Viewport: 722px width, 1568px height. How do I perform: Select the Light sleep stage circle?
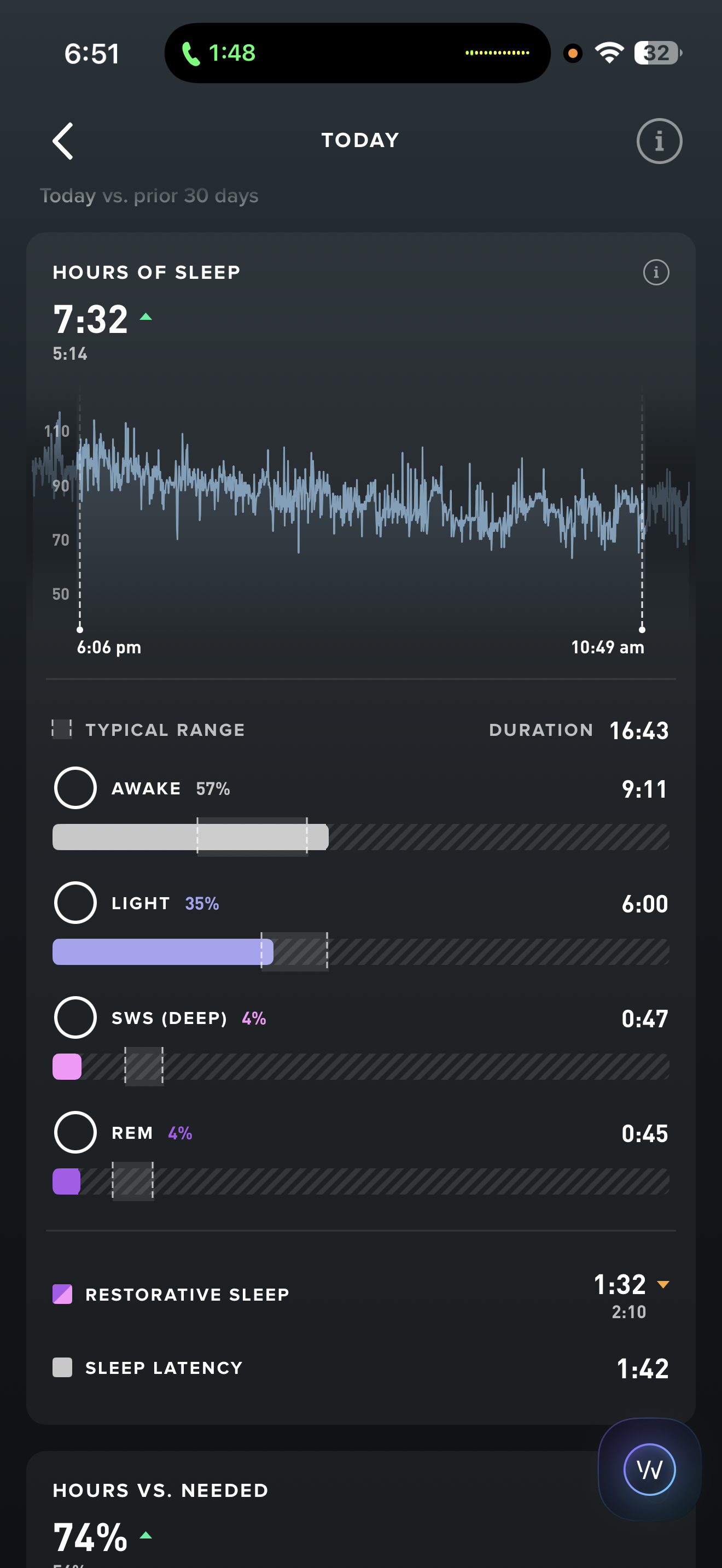[75, 903]
